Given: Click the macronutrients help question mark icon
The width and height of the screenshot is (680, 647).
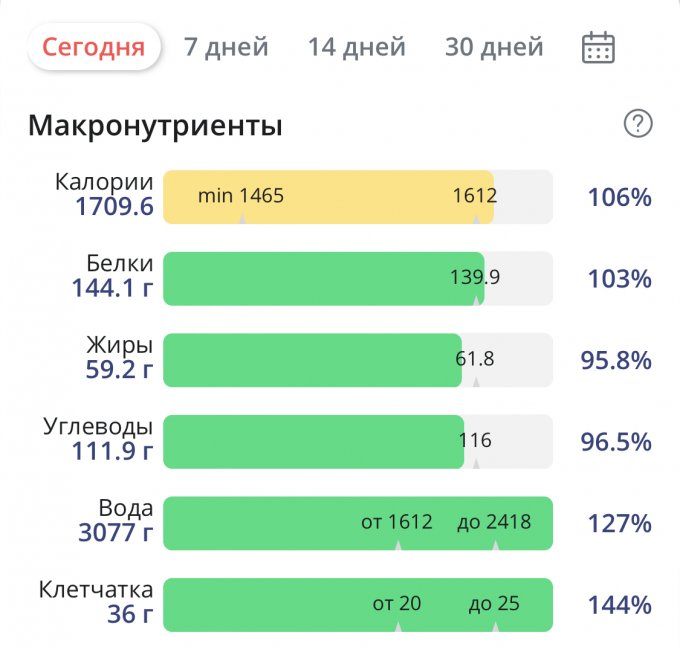Looking at the screenshot, I should point(637,124).
